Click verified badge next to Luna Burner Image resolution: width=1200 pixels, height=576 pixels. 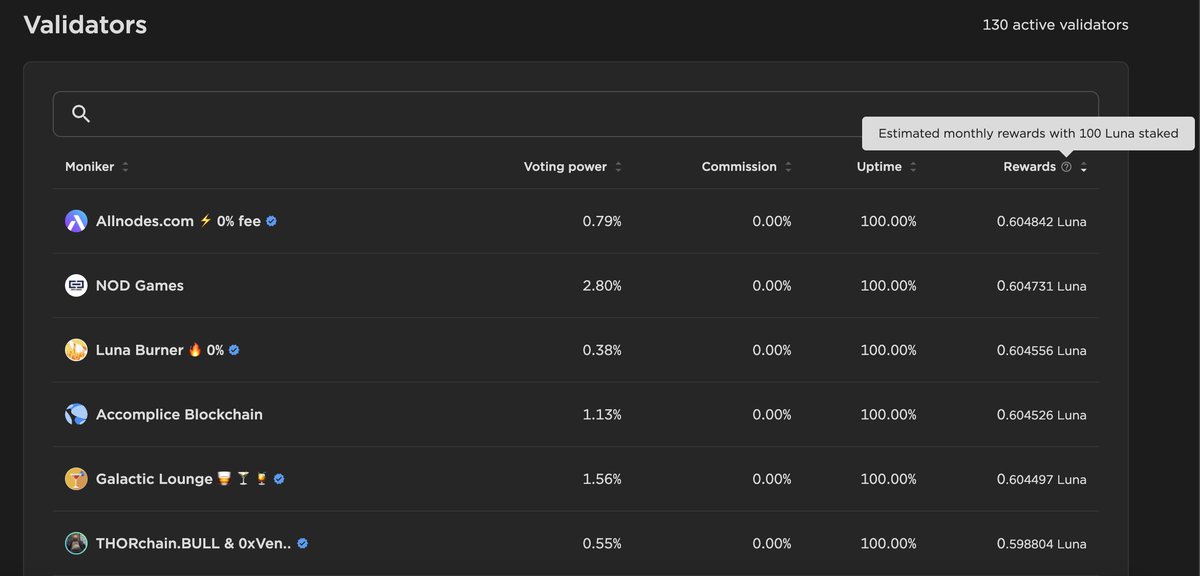[234, 350]
